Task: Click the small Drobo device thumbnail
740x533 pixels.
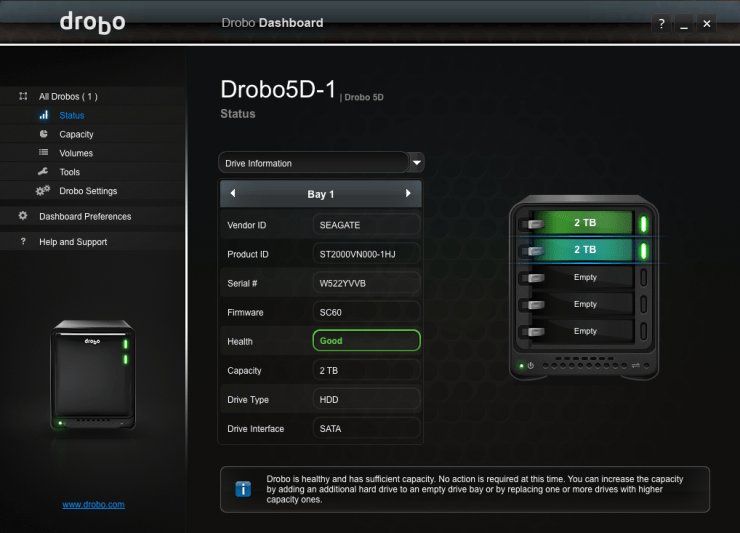Action: coord(93,375)
